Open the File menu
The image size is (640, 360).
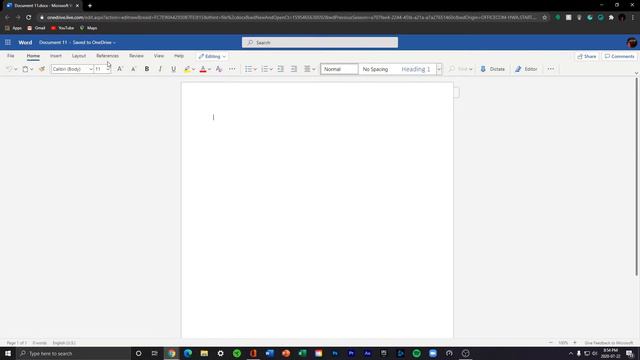click(x=11, y=56)
